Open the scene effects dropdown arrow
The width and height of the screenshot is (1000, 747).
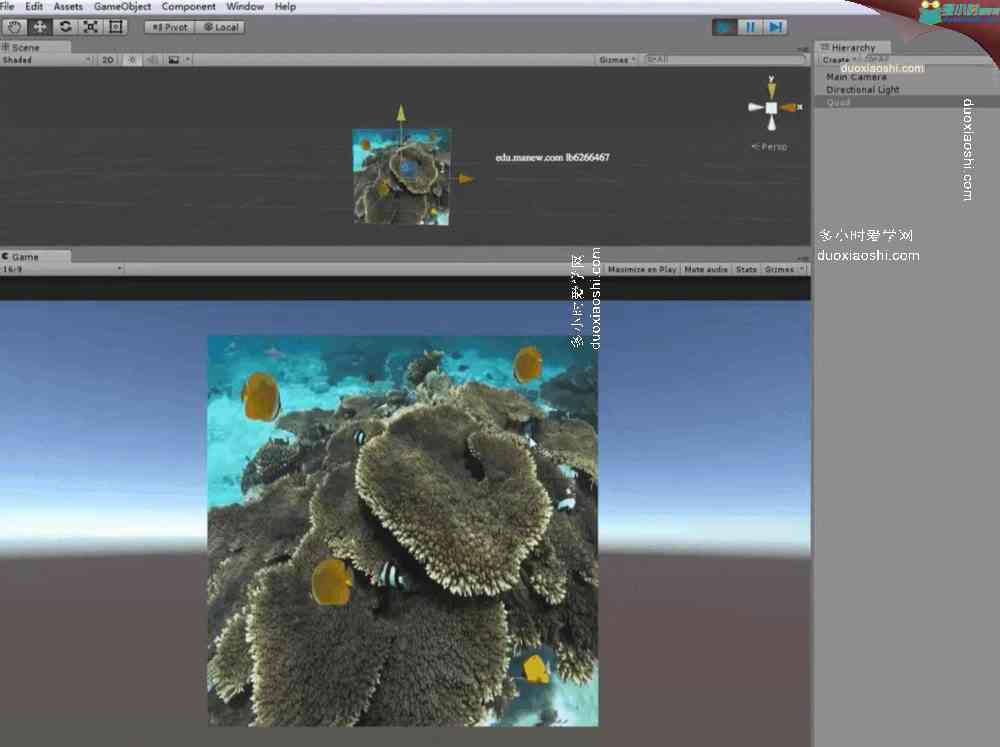click(x=188, y=60)
